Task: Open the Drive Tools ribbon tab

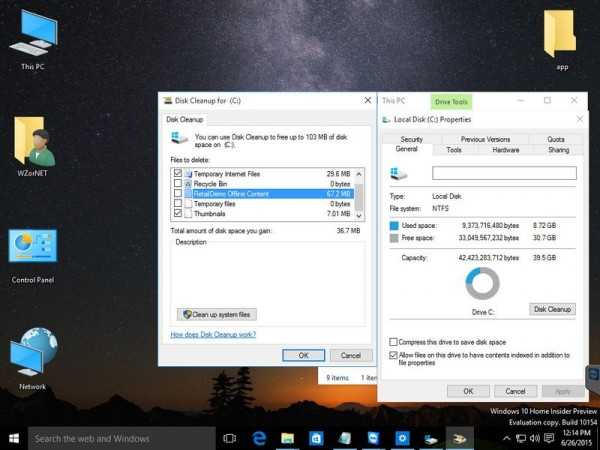Action: [451, 102]
